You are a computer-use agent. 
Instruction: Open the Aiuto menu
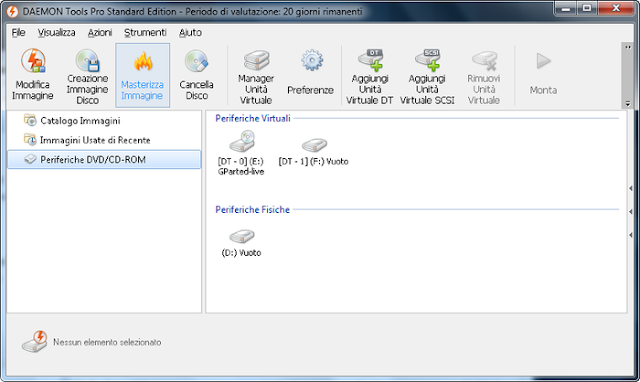[x=190, y=33]
